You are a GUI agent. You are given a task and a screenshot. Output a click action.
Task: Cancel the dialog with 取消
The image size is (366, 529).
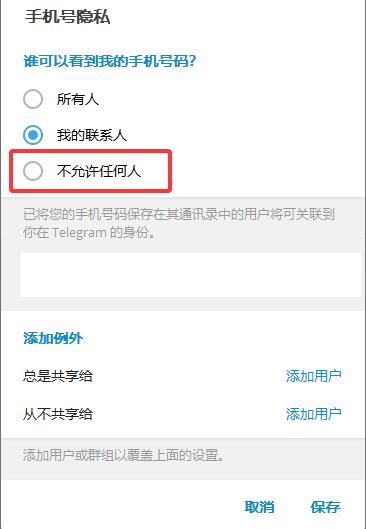pos(259,507)
